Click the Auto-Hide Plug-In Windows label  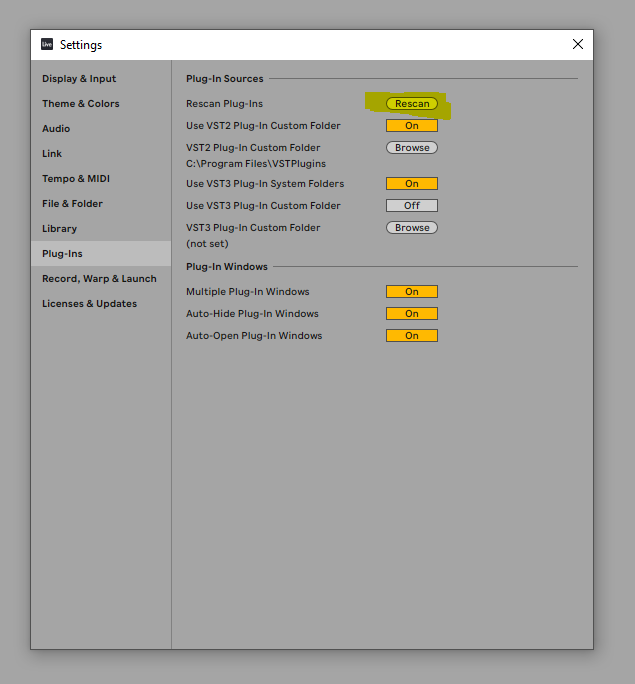(253, 314)
